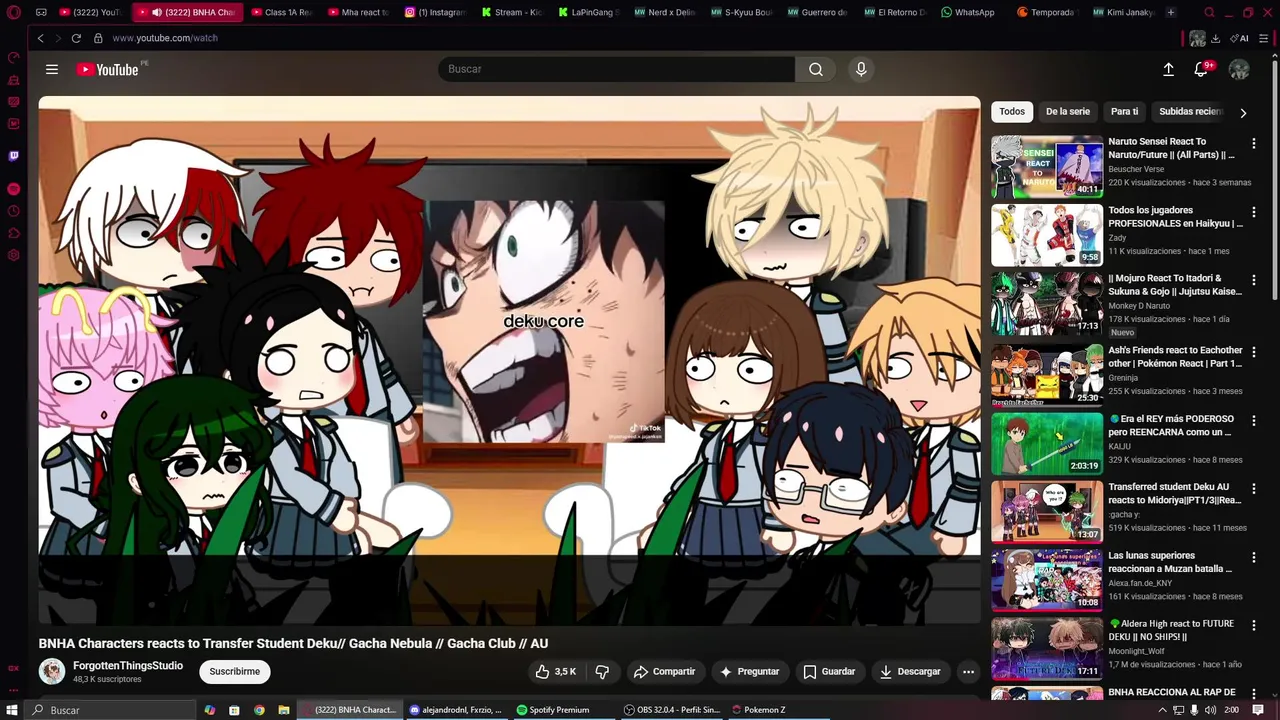Click the Preguntar button
The width and height of the screenshot is (1280, 720).
click(749, 672)
